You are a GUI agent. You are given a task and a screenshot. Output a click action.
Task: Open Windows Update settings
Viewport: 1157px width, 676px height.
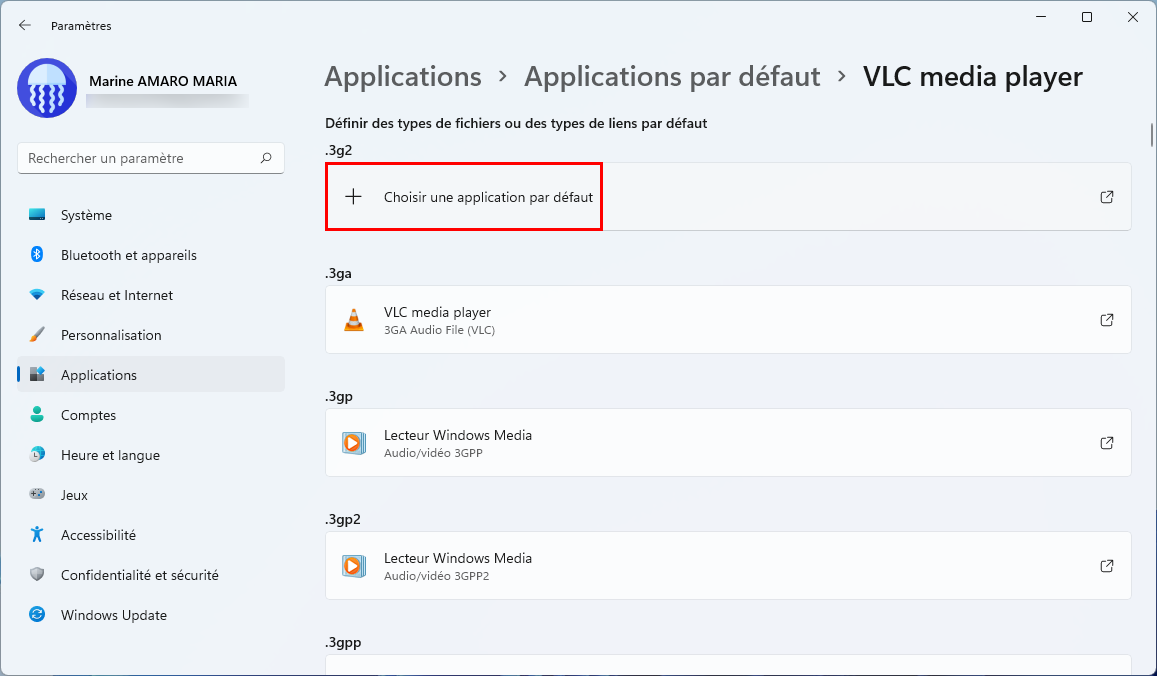pyautogui.click(x=151, y=614)
